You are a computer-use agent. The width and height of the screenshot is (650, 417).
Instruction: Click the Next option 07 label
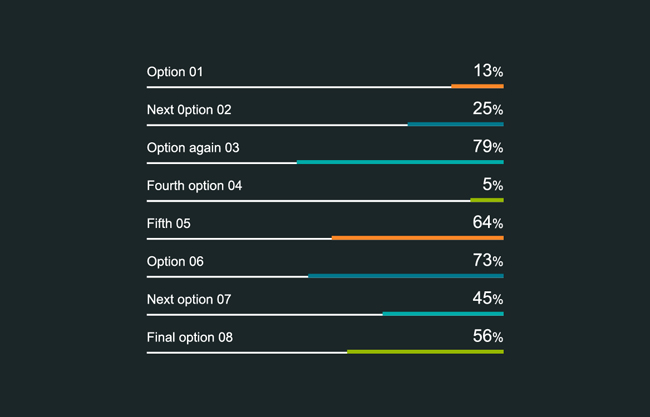189,299
